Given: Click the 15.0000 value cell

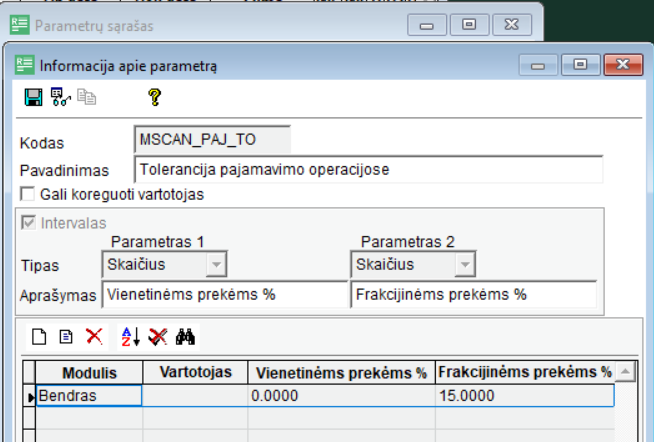Looking at the screenshot, I should pos(523,396).
